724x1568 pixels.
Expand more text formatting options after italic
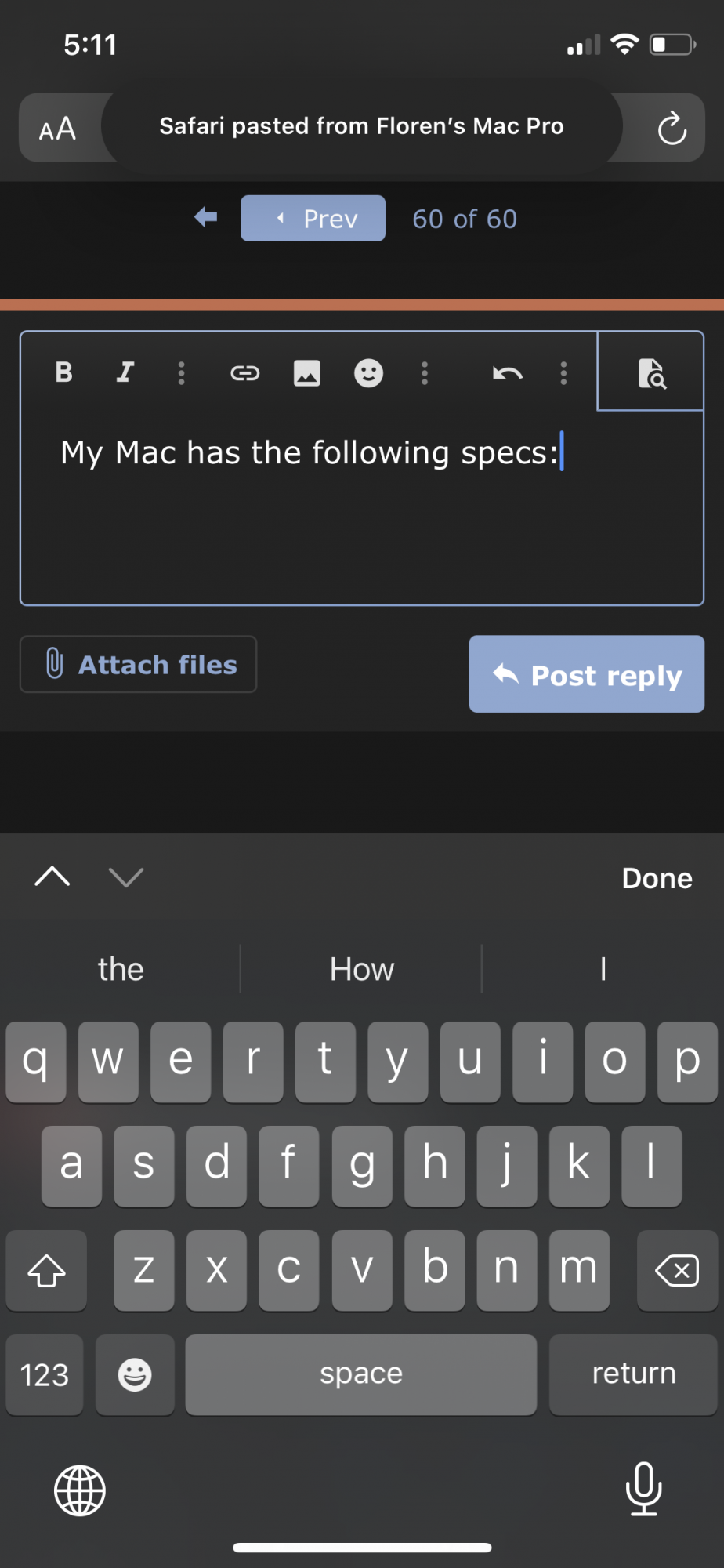tap(181, 373)
